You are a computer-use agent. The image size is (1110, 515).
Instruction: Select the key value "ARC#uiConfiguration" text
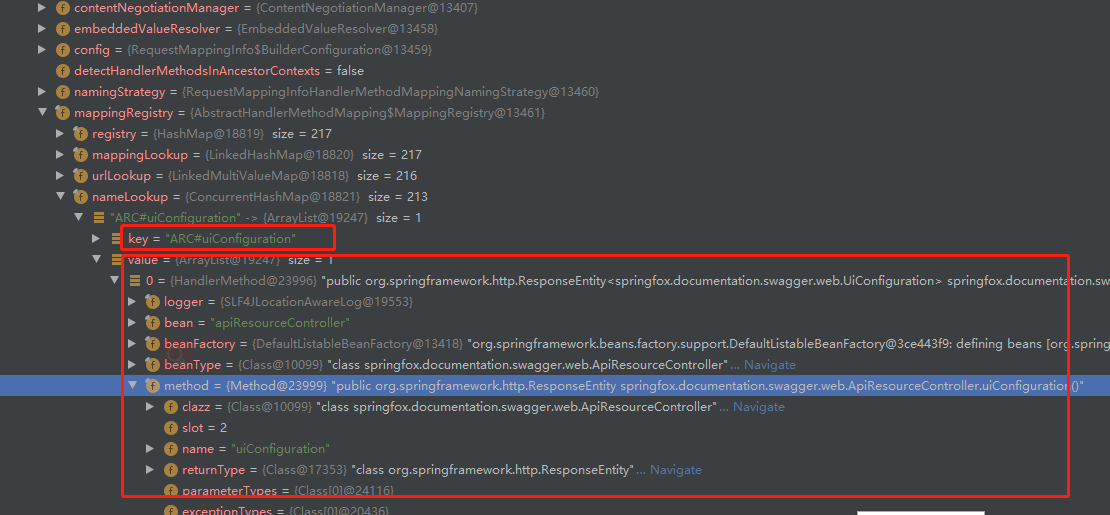pos(230,239)
